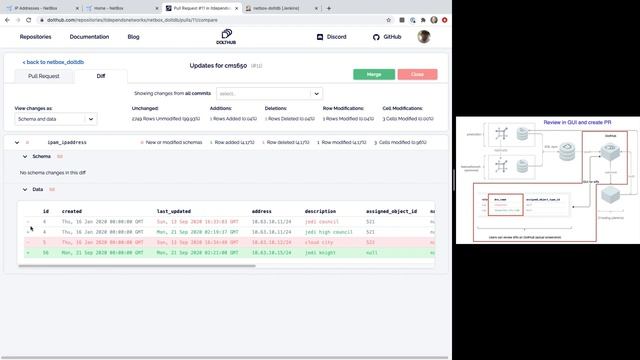
Task: Open the GitHub link icon
Action: click(x=376, y=37)
